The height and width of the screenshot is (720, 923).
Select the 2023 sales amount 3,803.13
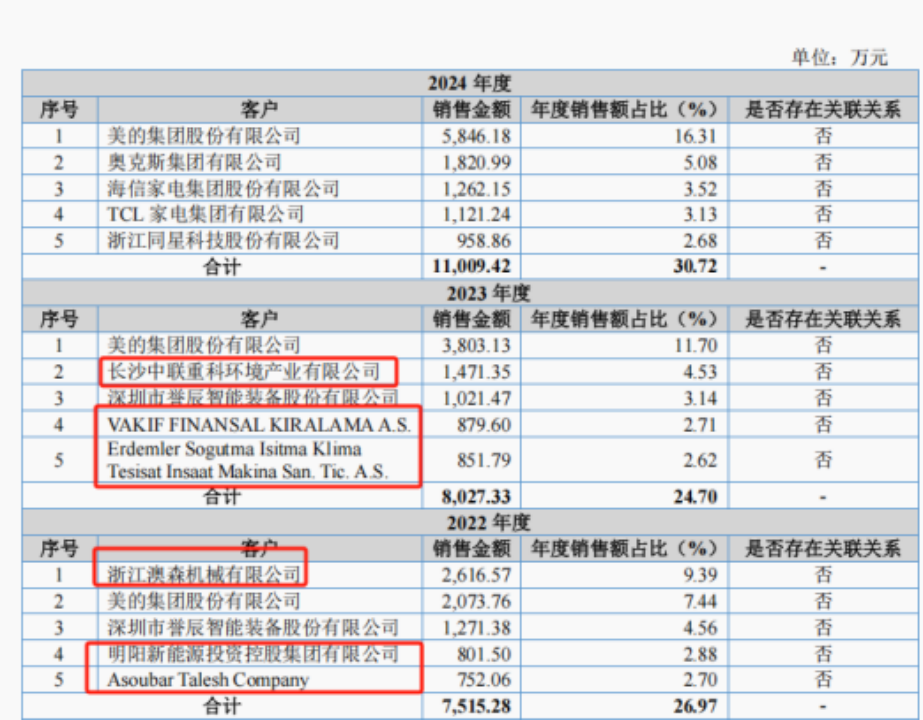coord(476,346)
